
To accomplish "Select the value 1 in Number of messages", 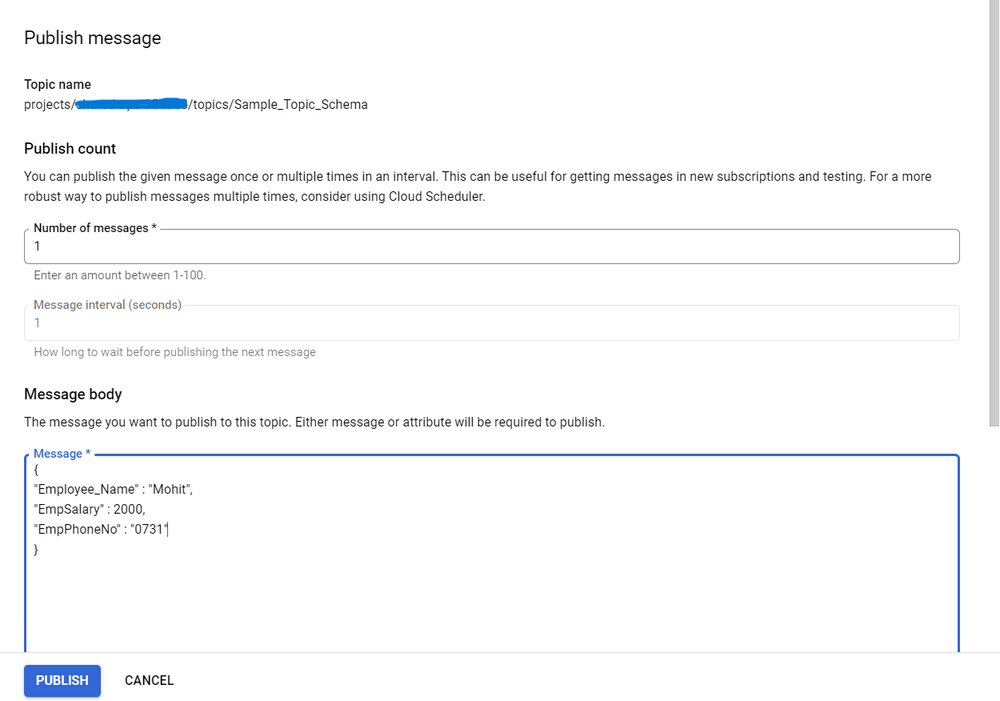I will coord(38,246).
